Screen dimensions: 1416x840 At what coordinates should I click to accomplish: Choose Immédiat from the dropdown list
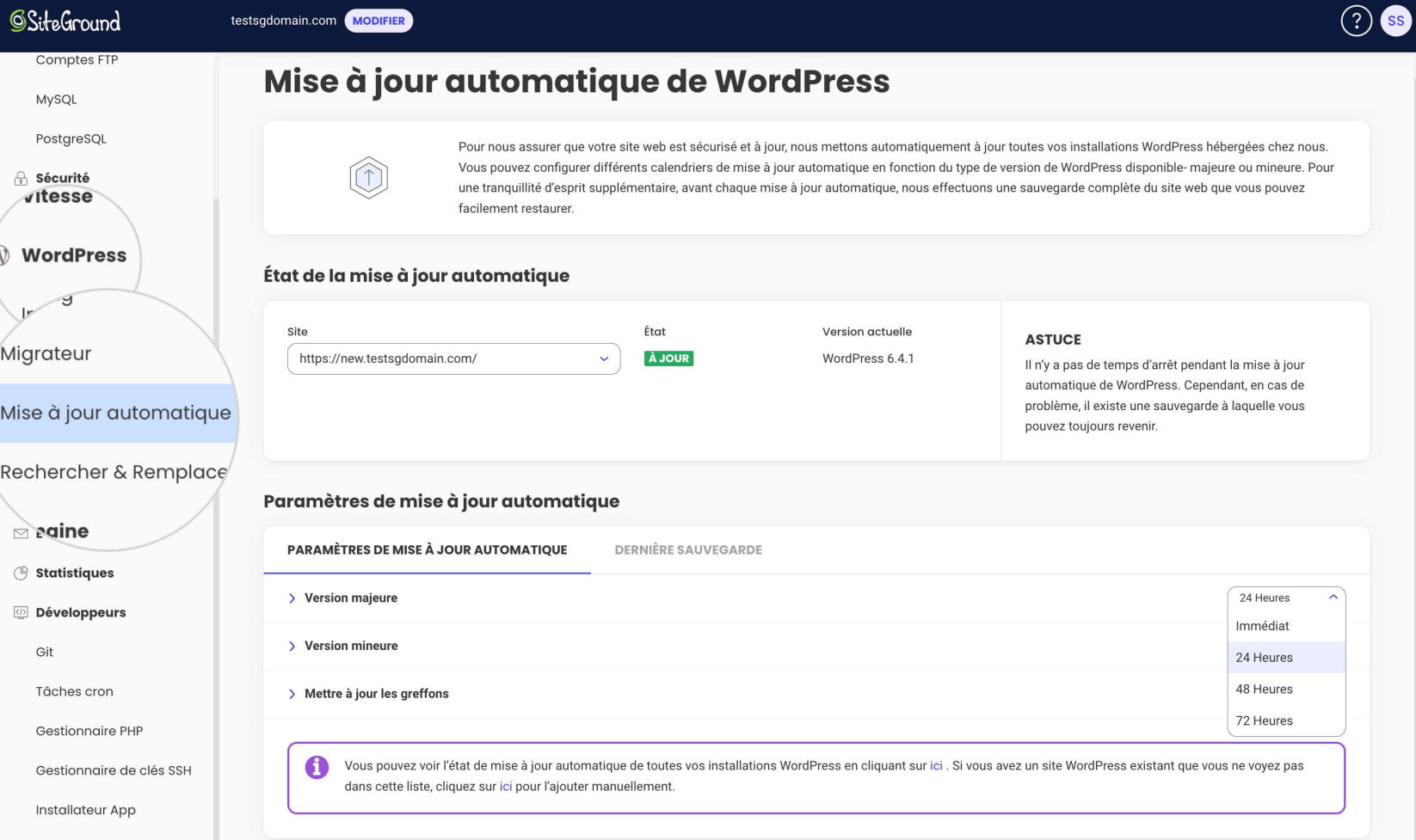(x=1286, y=626)
